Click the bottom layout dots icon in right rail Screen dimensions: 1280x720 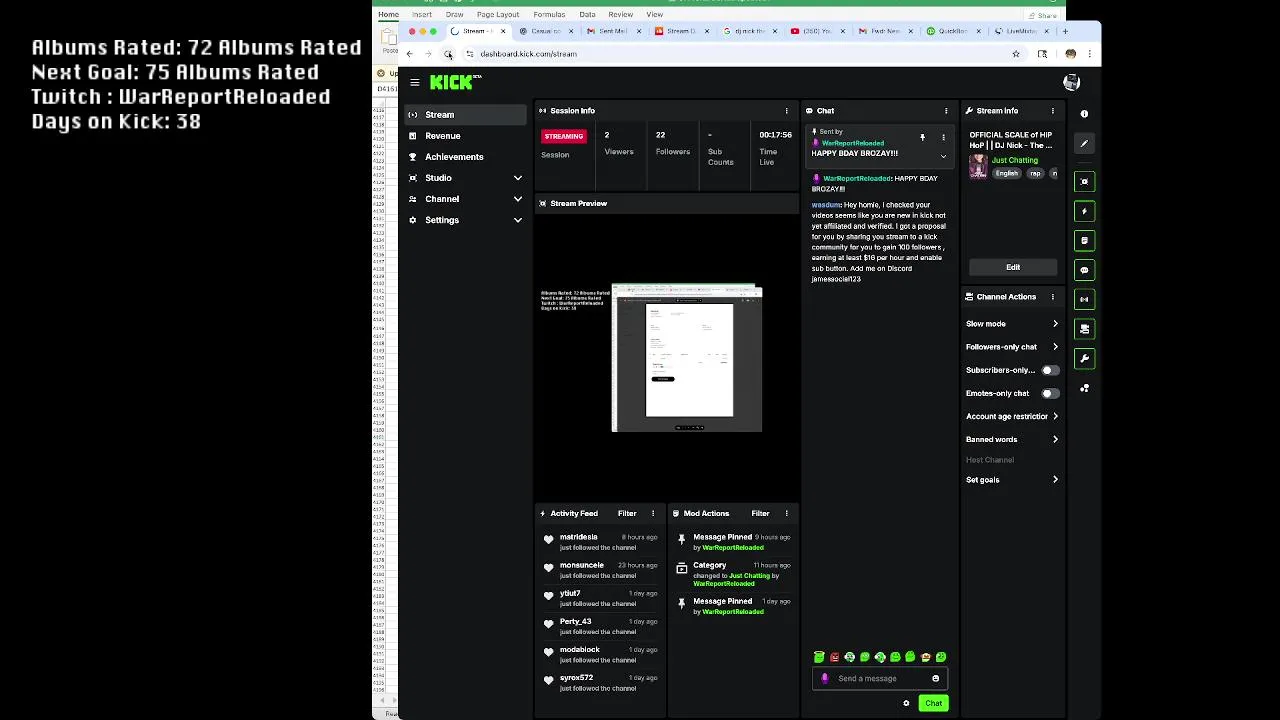(x=1084, y=388)
